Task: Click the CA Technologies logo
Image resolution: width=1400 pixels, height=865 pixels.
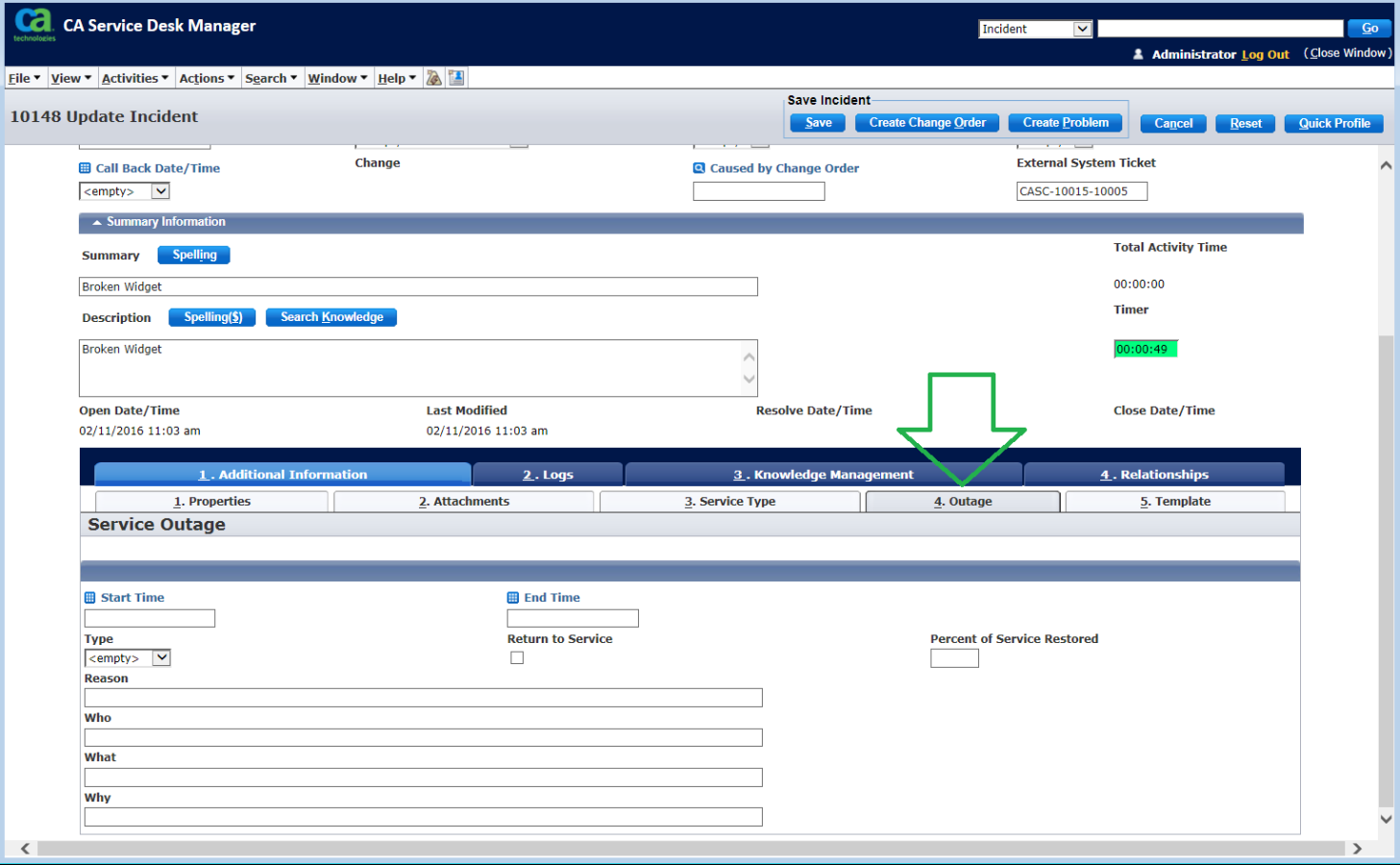Action: [x=35, y=24]
